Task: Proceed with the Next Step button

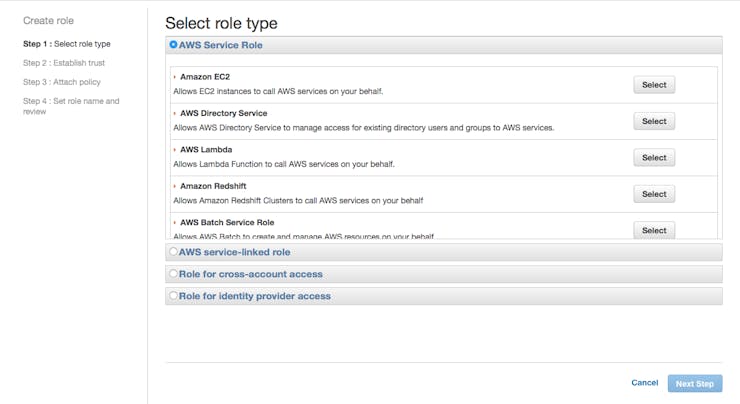Action: [695, 384]
